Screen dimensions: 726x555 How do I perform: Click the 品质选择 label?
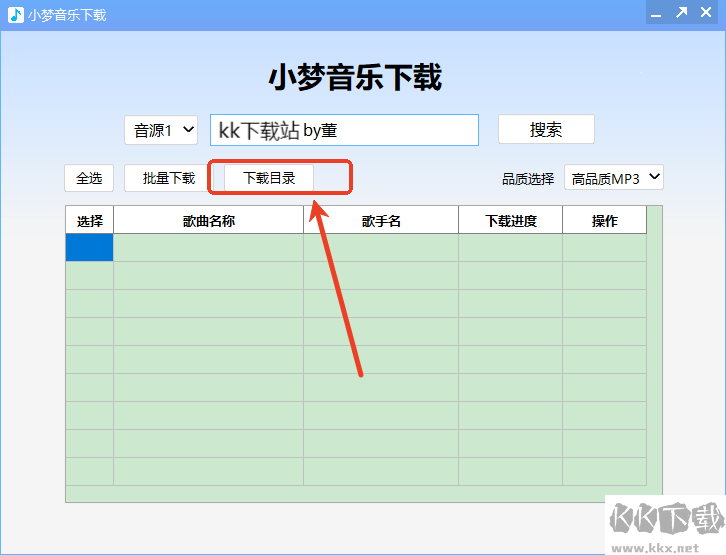click(x=528, y=179)
